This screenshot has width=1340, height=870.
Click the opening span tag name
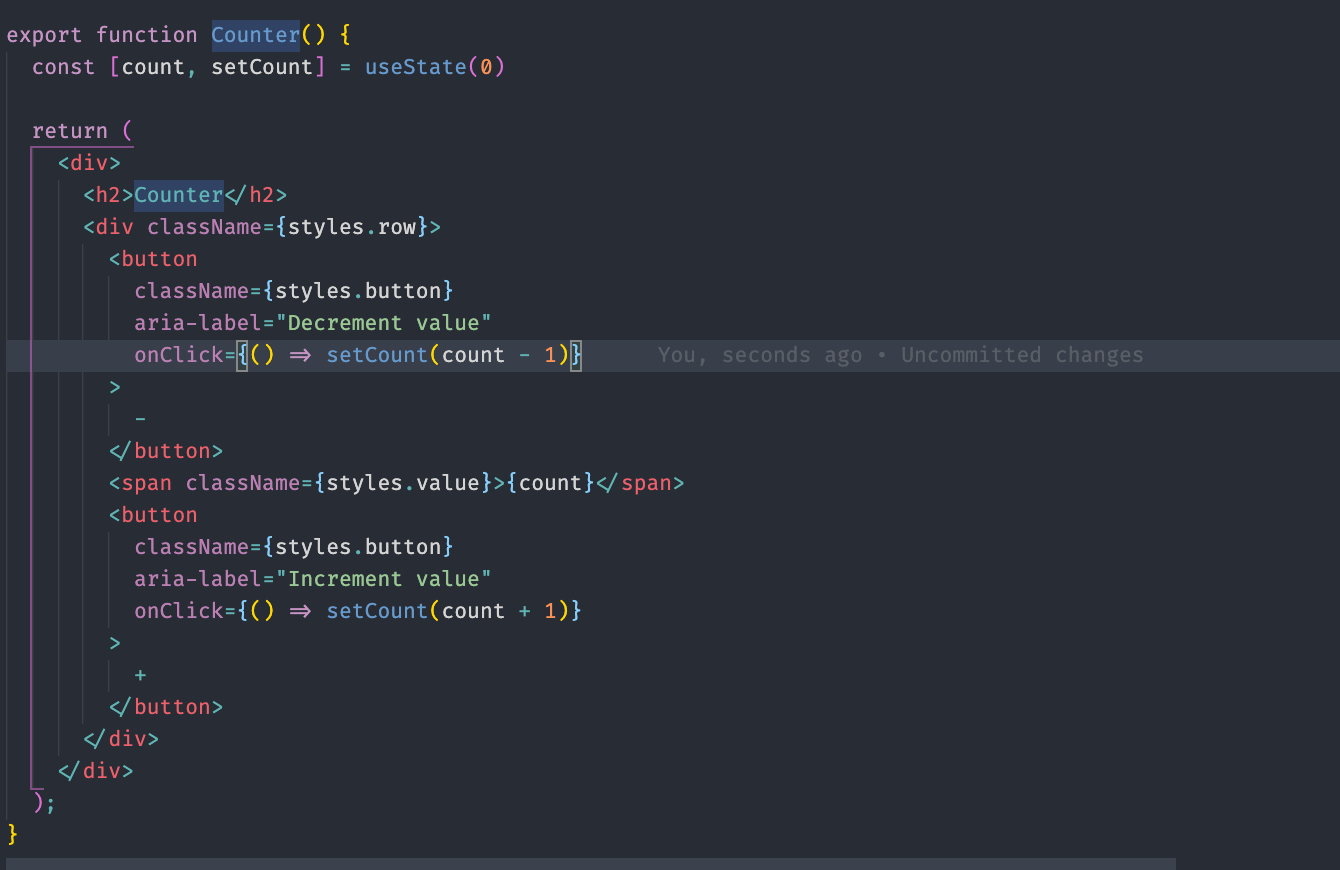pyautogui.click(x=147, y=483)
